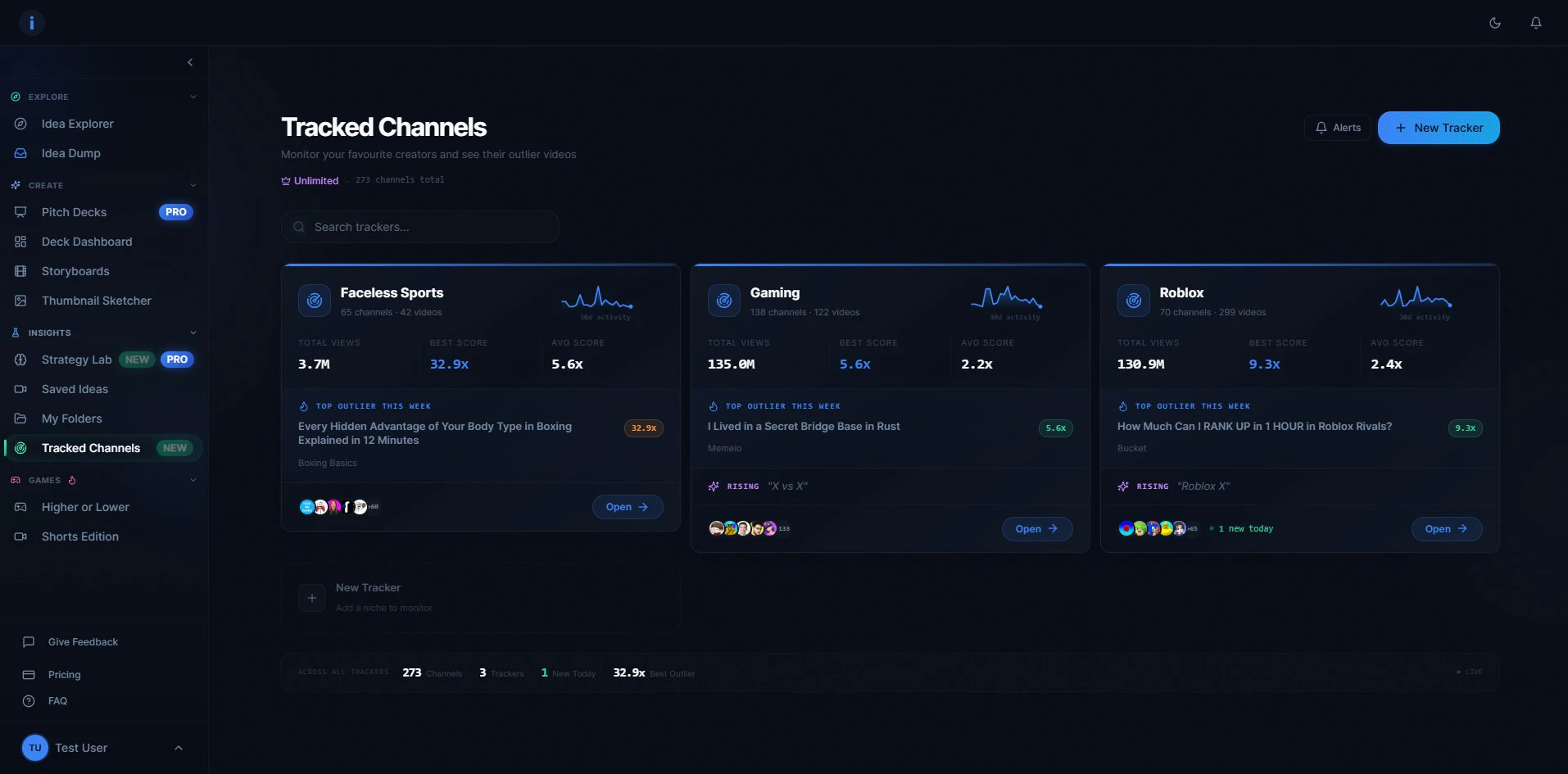Select Higher or Lower under Games
Image resolution: width=1568 pixels, height=774 pixels.
85,507
